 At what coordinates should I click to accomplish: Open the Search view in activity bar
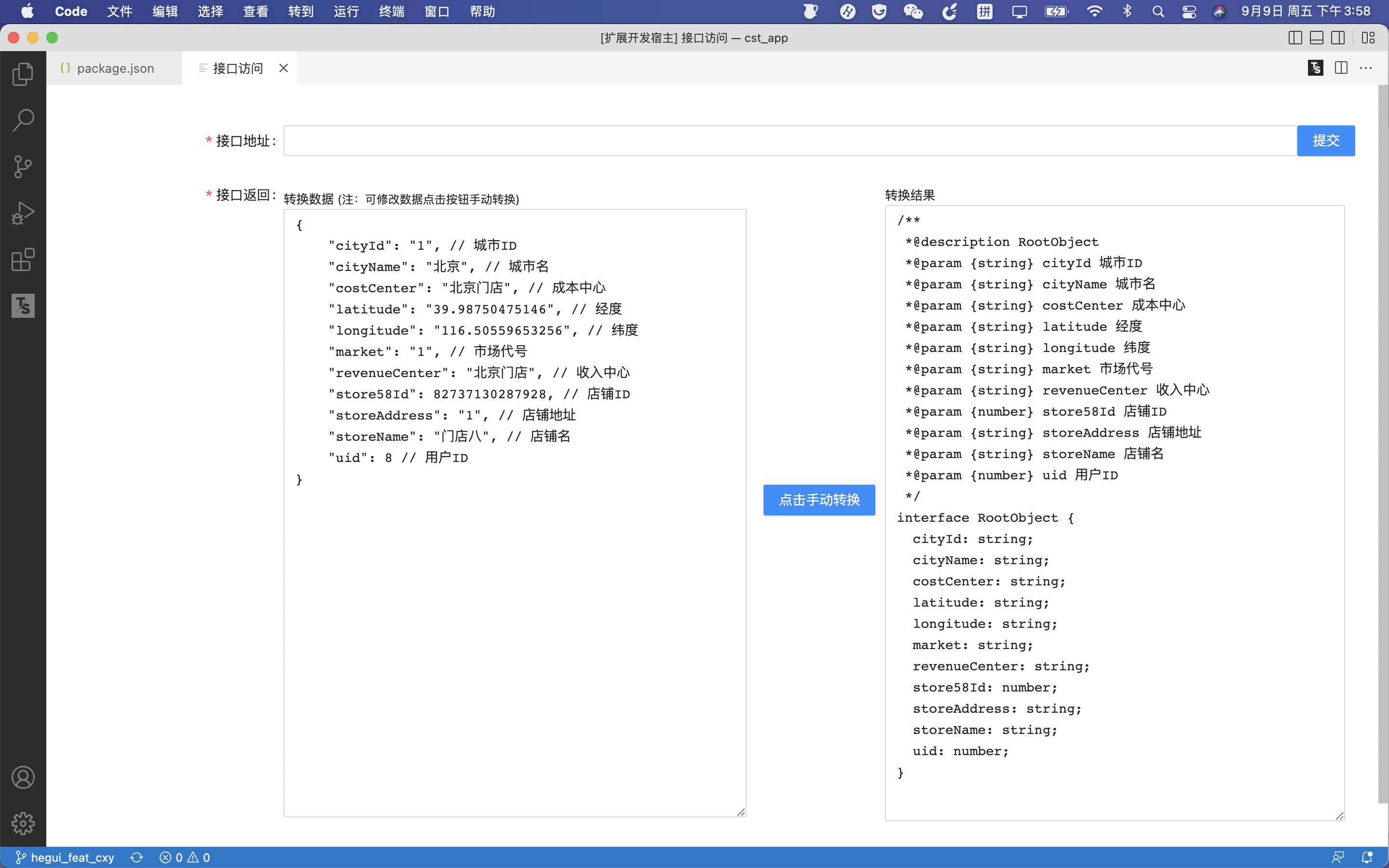click(x=23, y=121)
